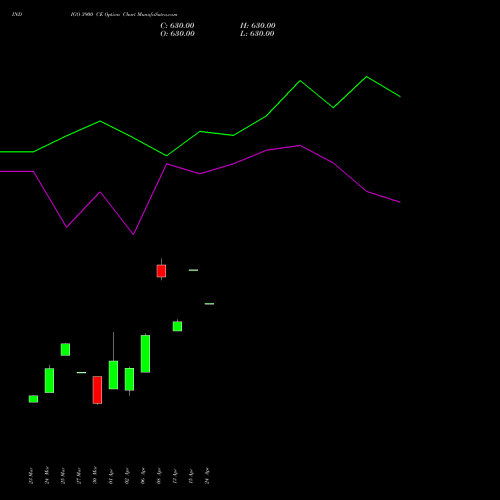Image resolution: width=500 pixels, height=500 pixels.
Task: Click the 27 Mar date label
Action: [x=79, y=476]
